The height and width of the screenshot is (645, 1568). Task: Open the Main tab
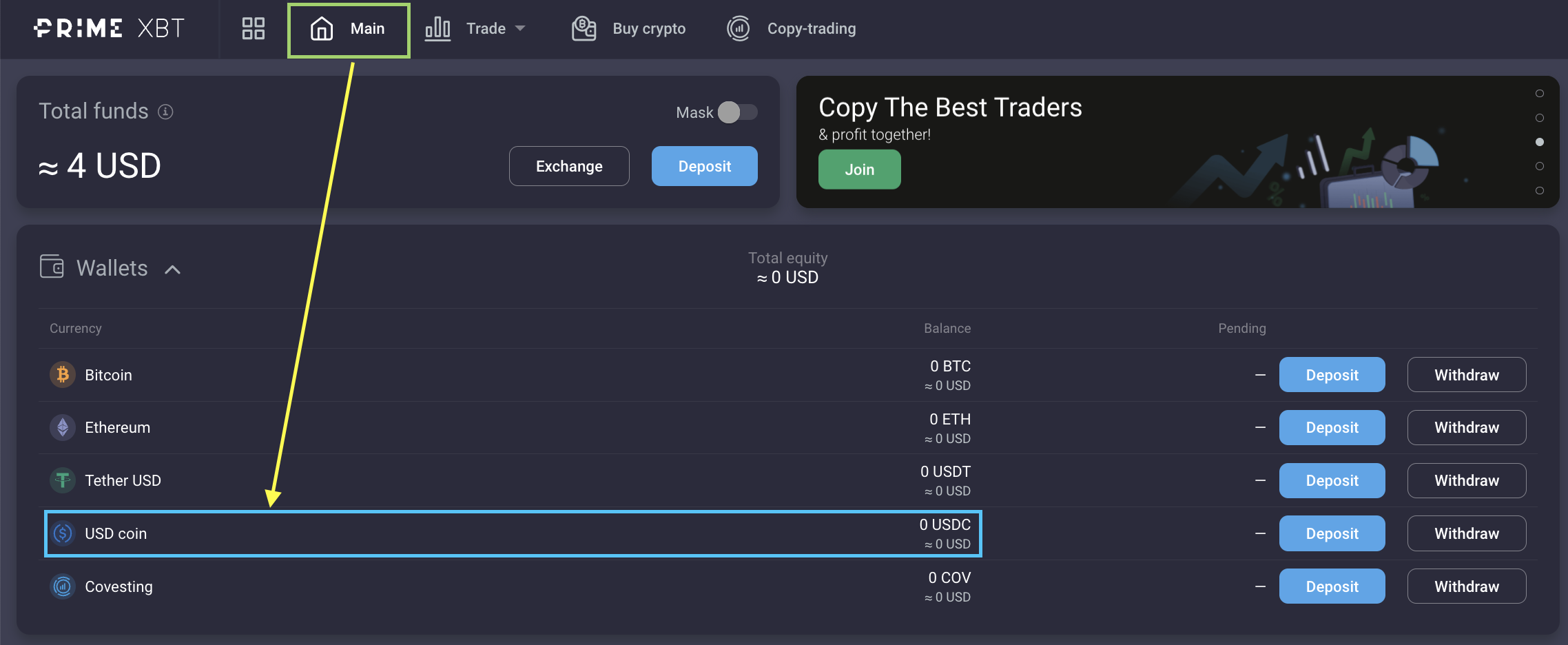(349, 29)
